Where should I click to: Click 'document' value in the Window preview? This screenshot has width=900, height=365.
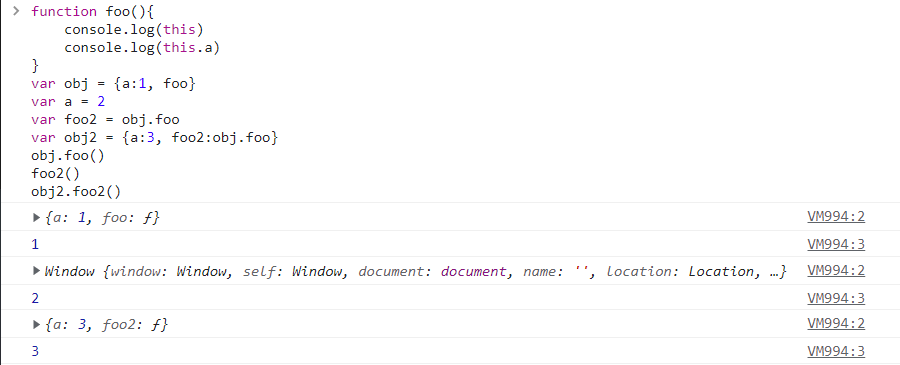(474, 271)
